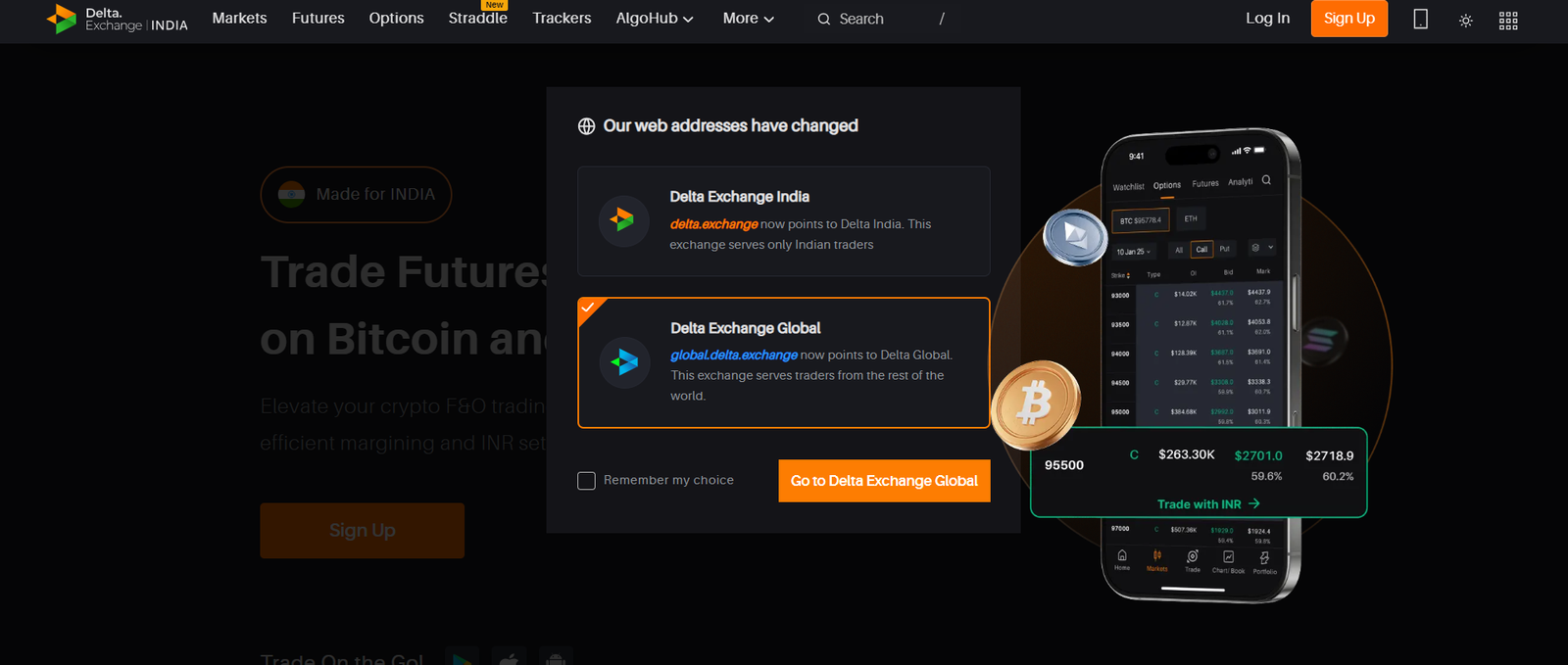Select the Delta Exchange India option card
The height and width of the screenshot is (665, 1568).
click(783, 221)
